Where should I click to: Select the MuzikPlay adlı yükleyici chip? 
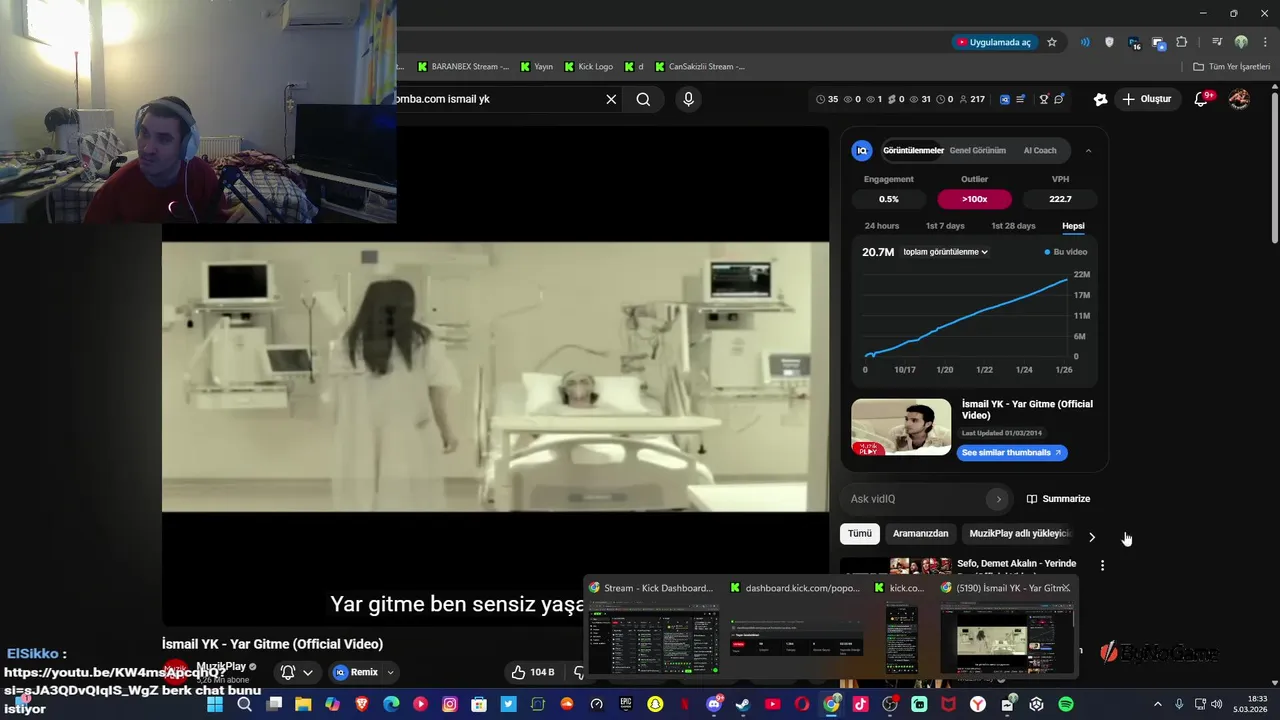pos(1020,534)
